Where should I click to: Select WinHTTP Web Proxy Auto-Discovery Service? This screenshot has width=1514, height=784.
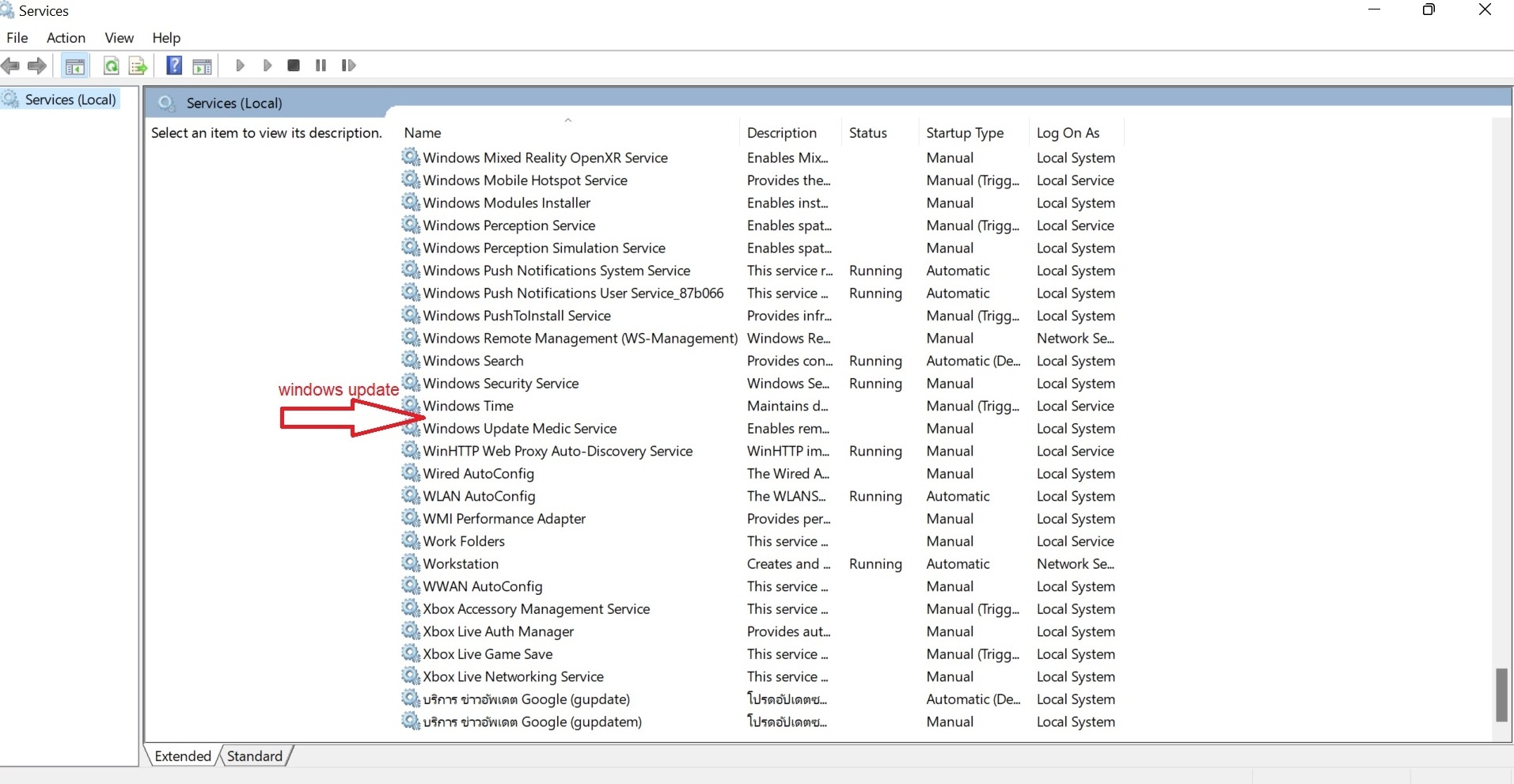pyautogui.click(x=558, y=450)
